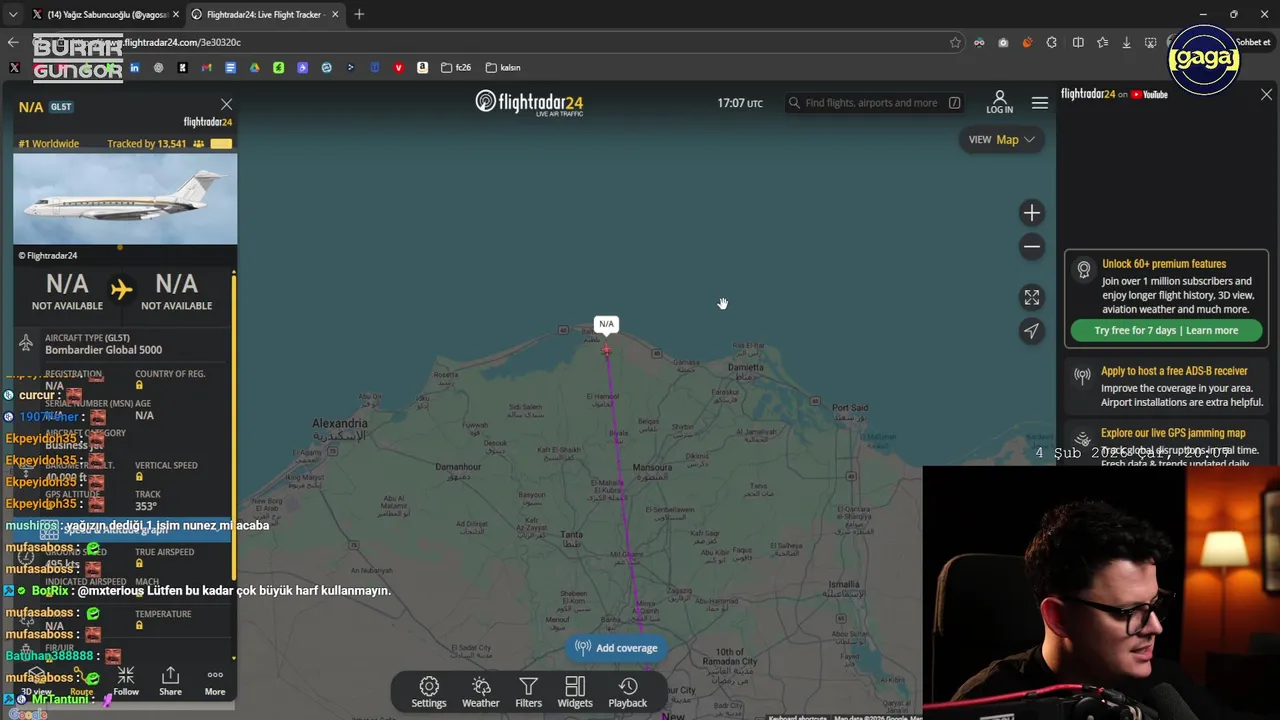Open the X bookmark in bookmarks bar
This screenshot has height=720, width=1280.
pos(14,68)
